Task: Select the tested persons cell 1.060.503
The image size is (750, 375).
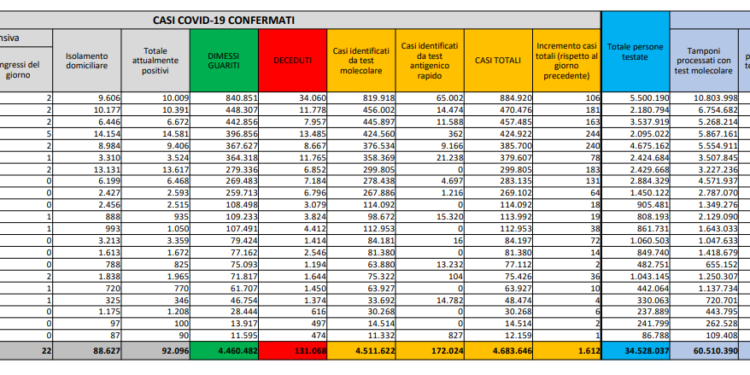Action: click(x=635, y=240)
